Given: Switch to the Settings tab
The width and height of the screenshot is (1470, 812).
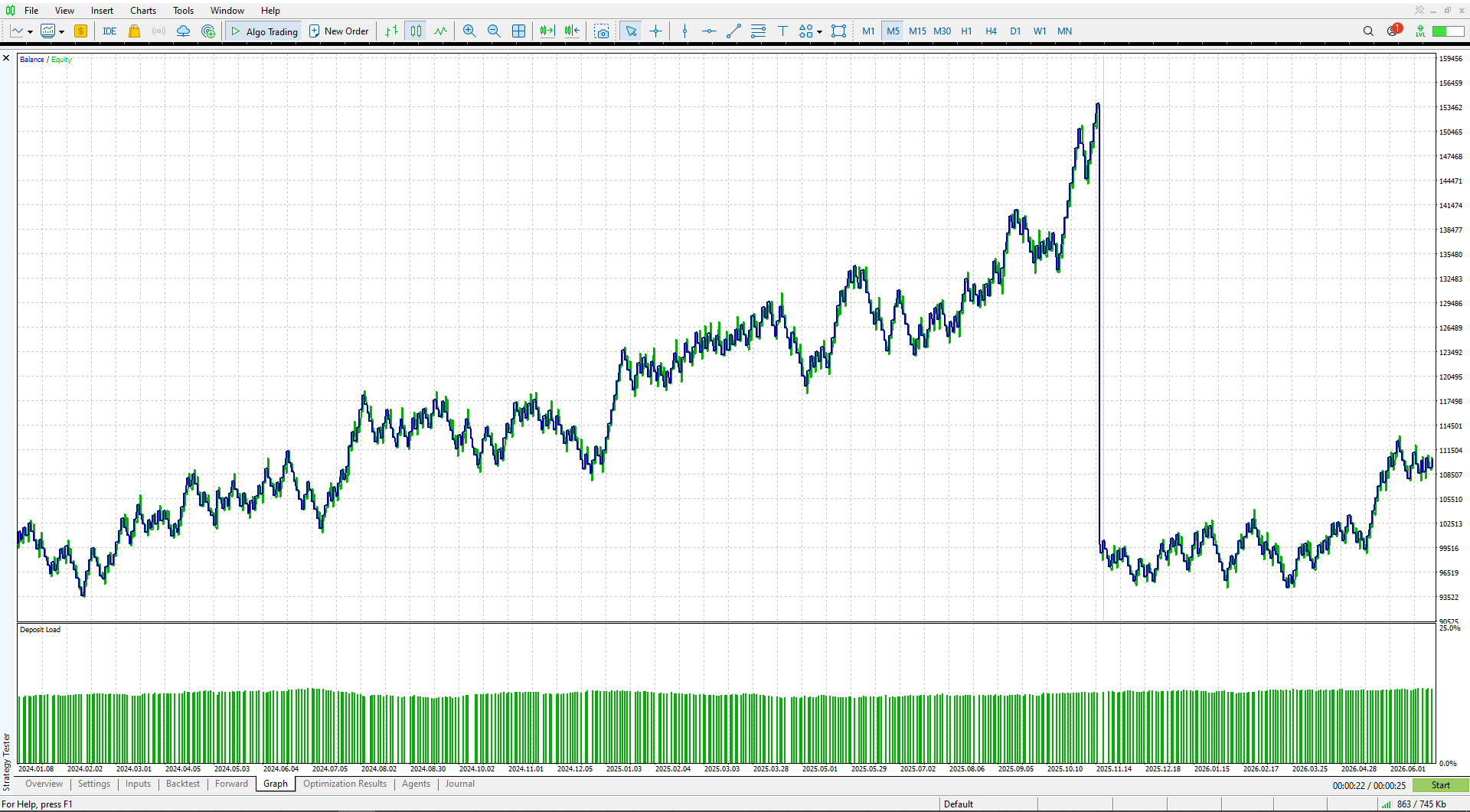Looking at the screenshot, I should tap(94, 784).
